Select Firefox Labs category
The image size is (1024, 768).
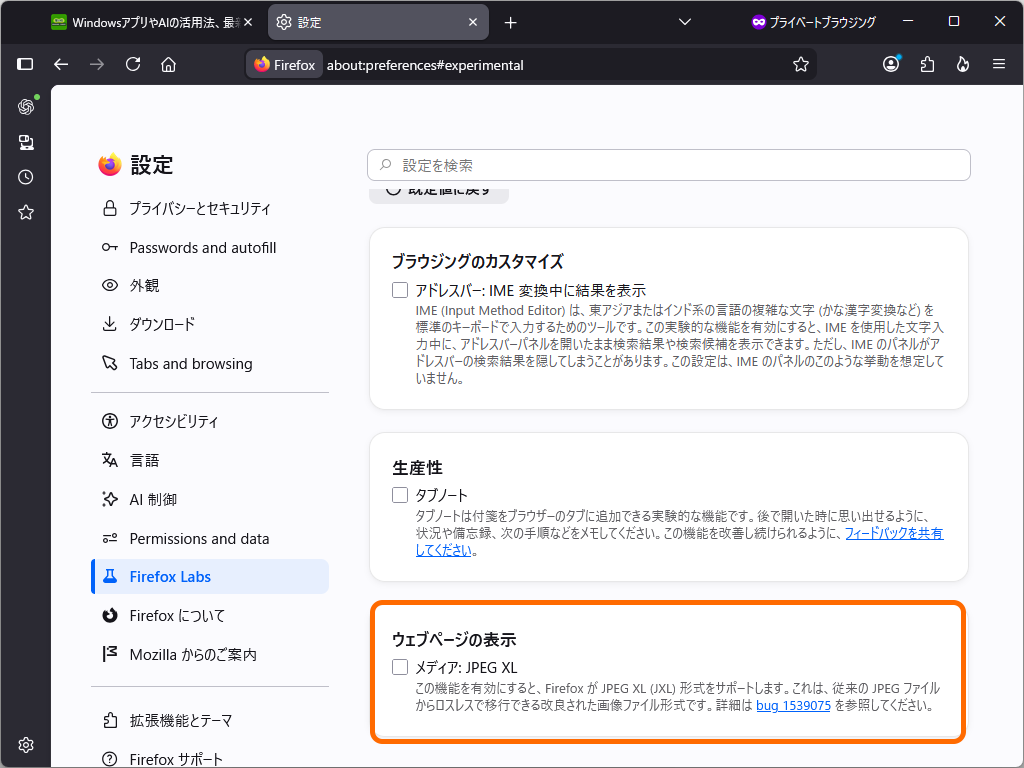click(x=210, y=577)
